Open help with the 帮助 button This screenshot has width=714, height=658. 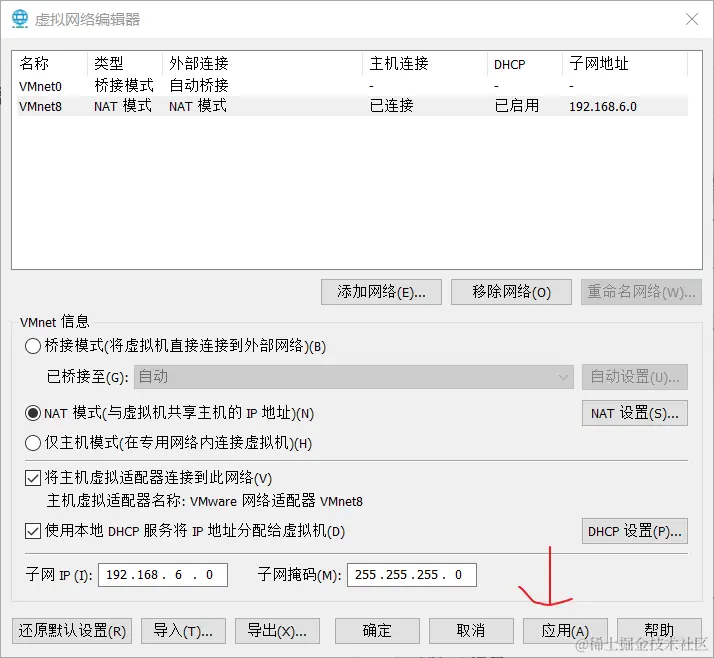659,631
